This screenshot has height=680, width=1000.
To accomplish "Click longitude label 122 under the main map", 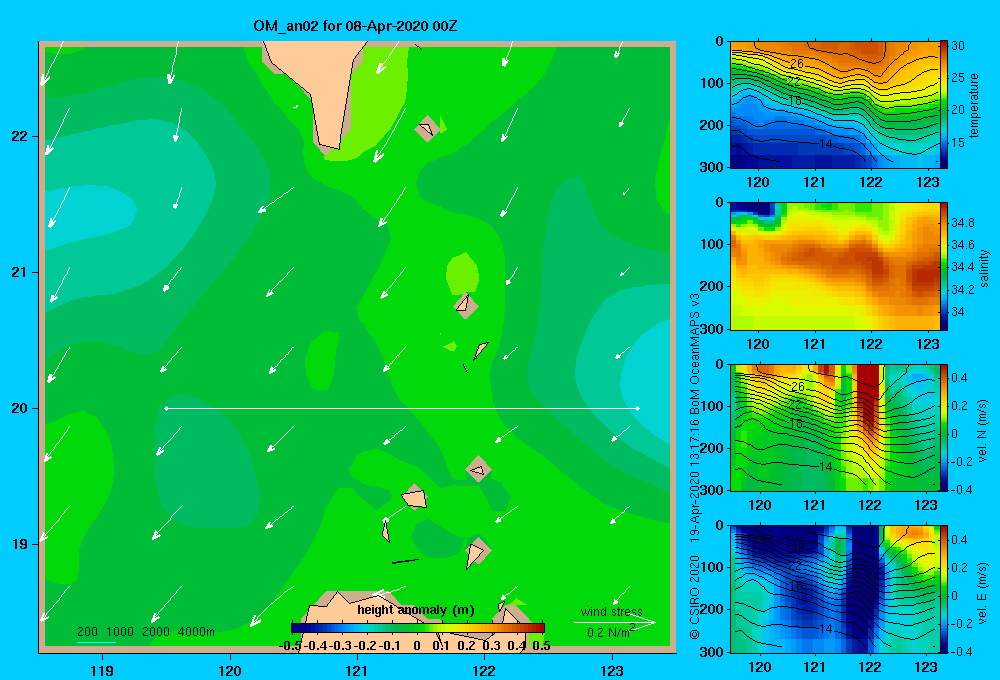I will coord(484,670).
